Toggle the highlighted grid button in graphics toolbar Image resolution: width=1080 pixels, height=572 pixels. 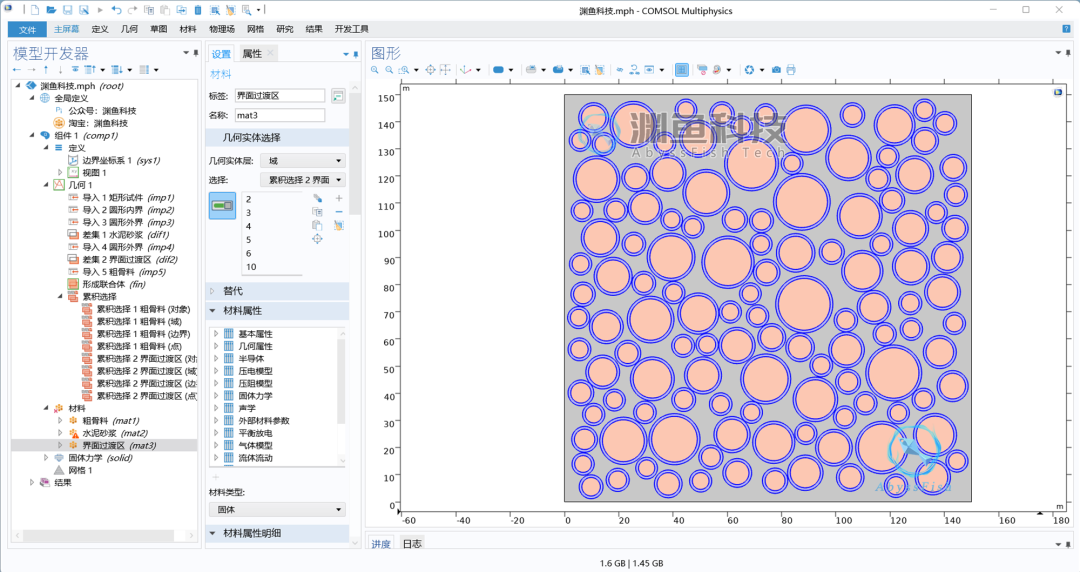(x=681, y=70)
